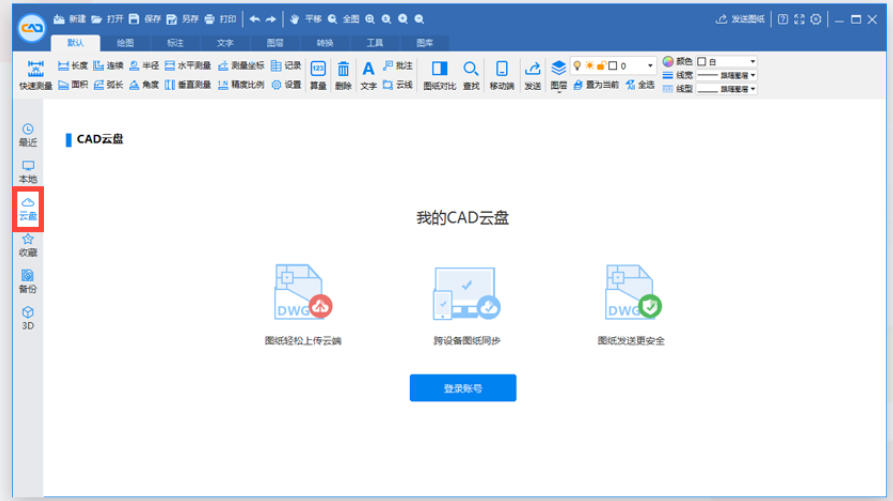Open measurement 设置 settings gear
The width and height of the screenshot is (893, 501).
click(x=286, y=85)
